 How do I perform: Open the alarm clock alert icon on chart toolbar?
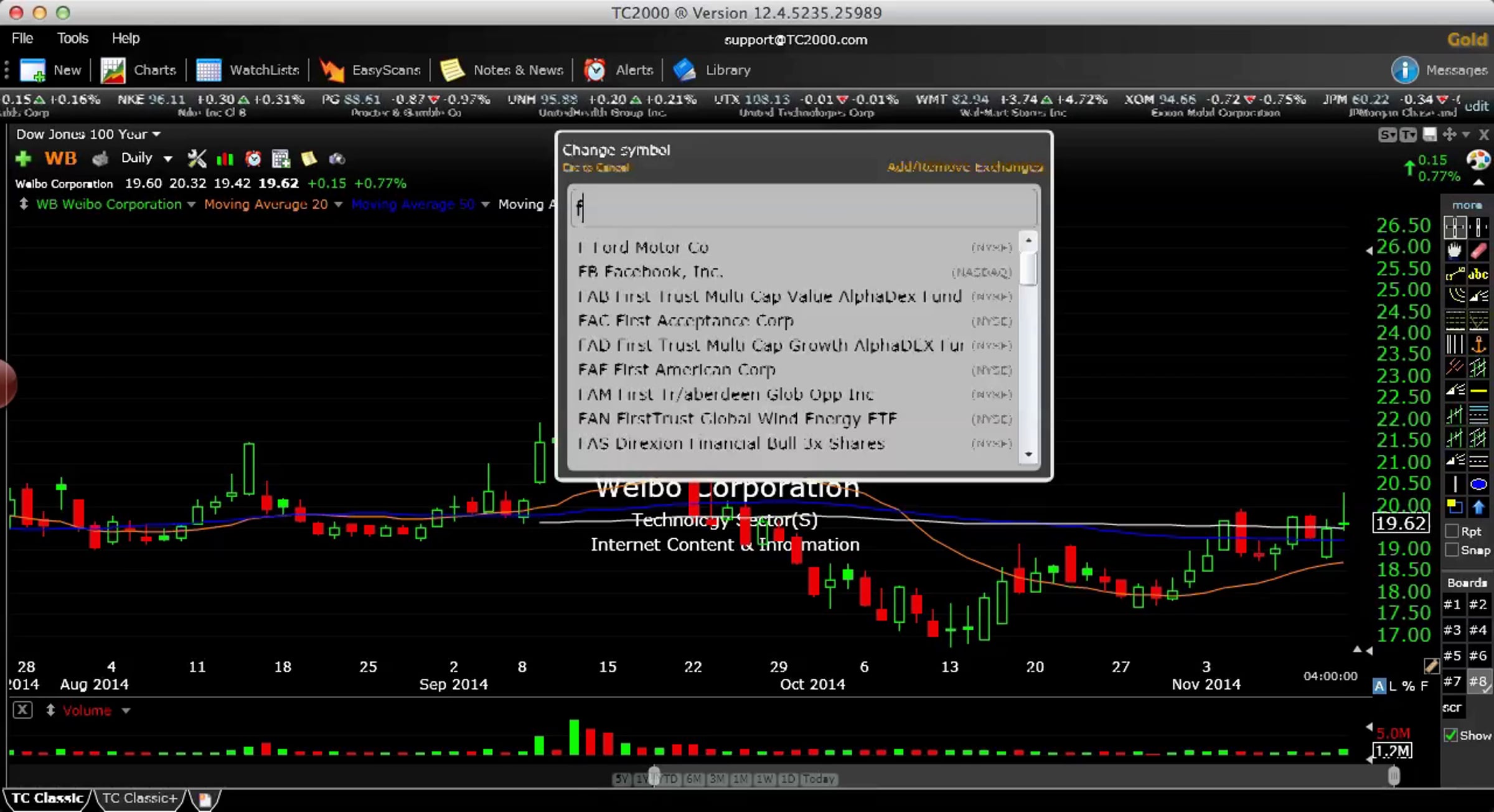(x=253, y=159)
